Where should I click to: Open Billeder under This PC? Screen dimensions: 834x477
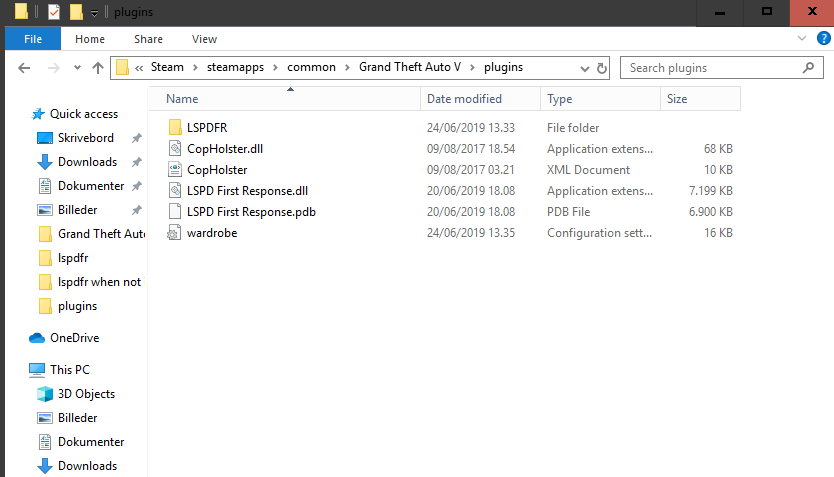78,418
